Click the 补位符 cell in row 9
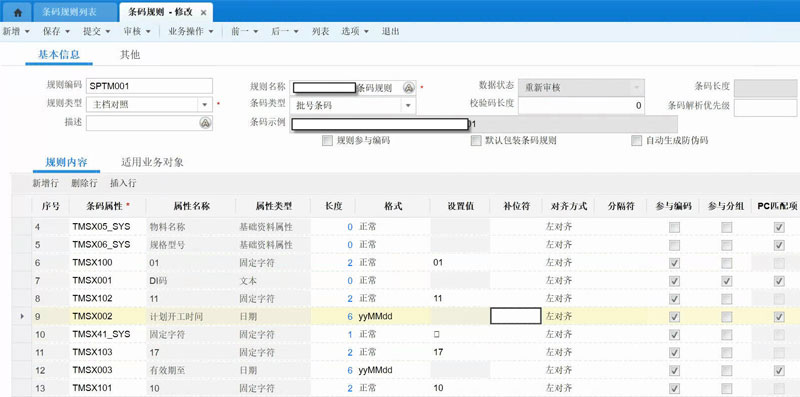The image size is (800, 397). [516, 316]
